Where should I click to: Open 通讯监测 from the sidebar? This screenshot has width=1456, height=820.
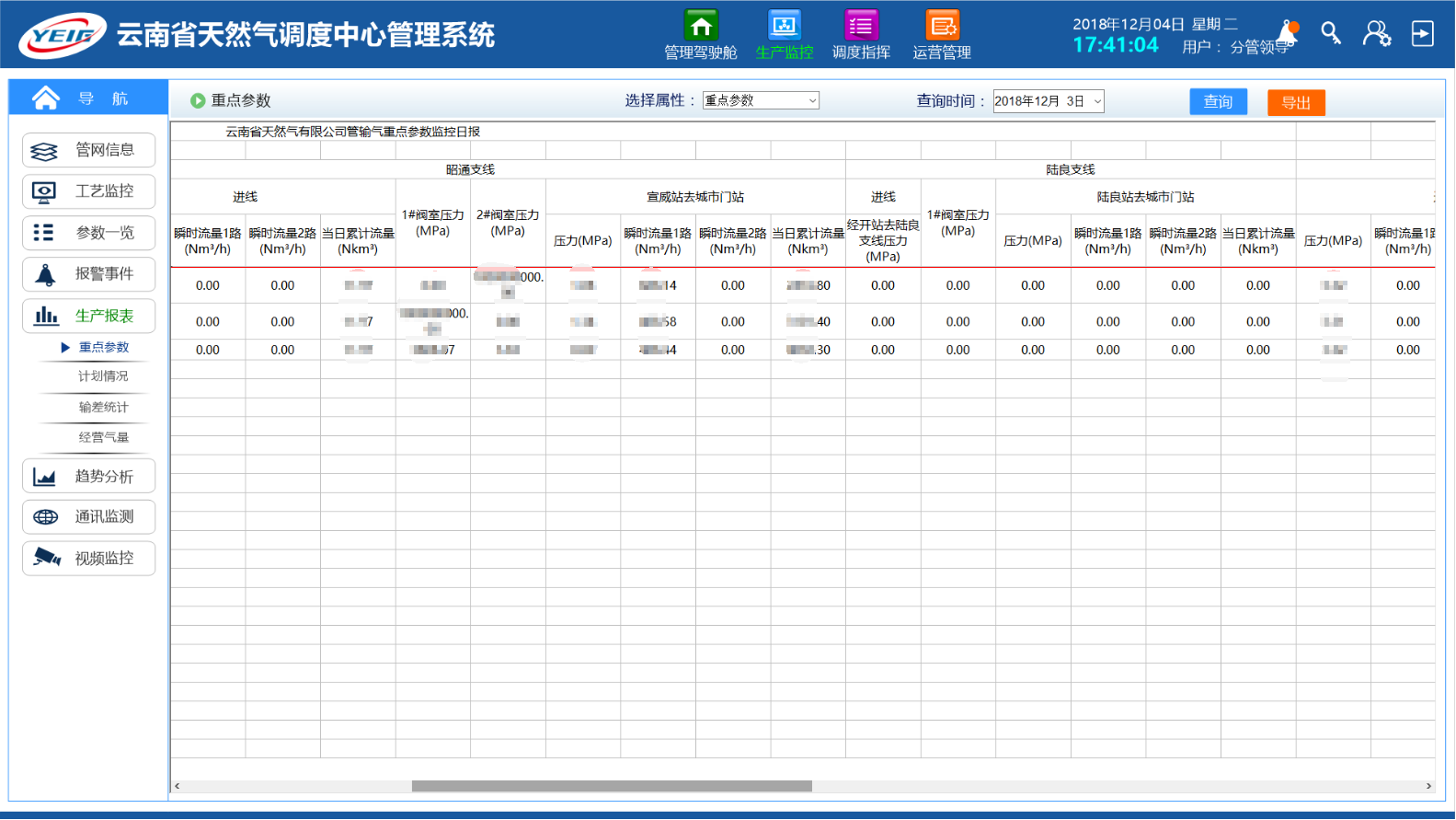tap(88, 516)
